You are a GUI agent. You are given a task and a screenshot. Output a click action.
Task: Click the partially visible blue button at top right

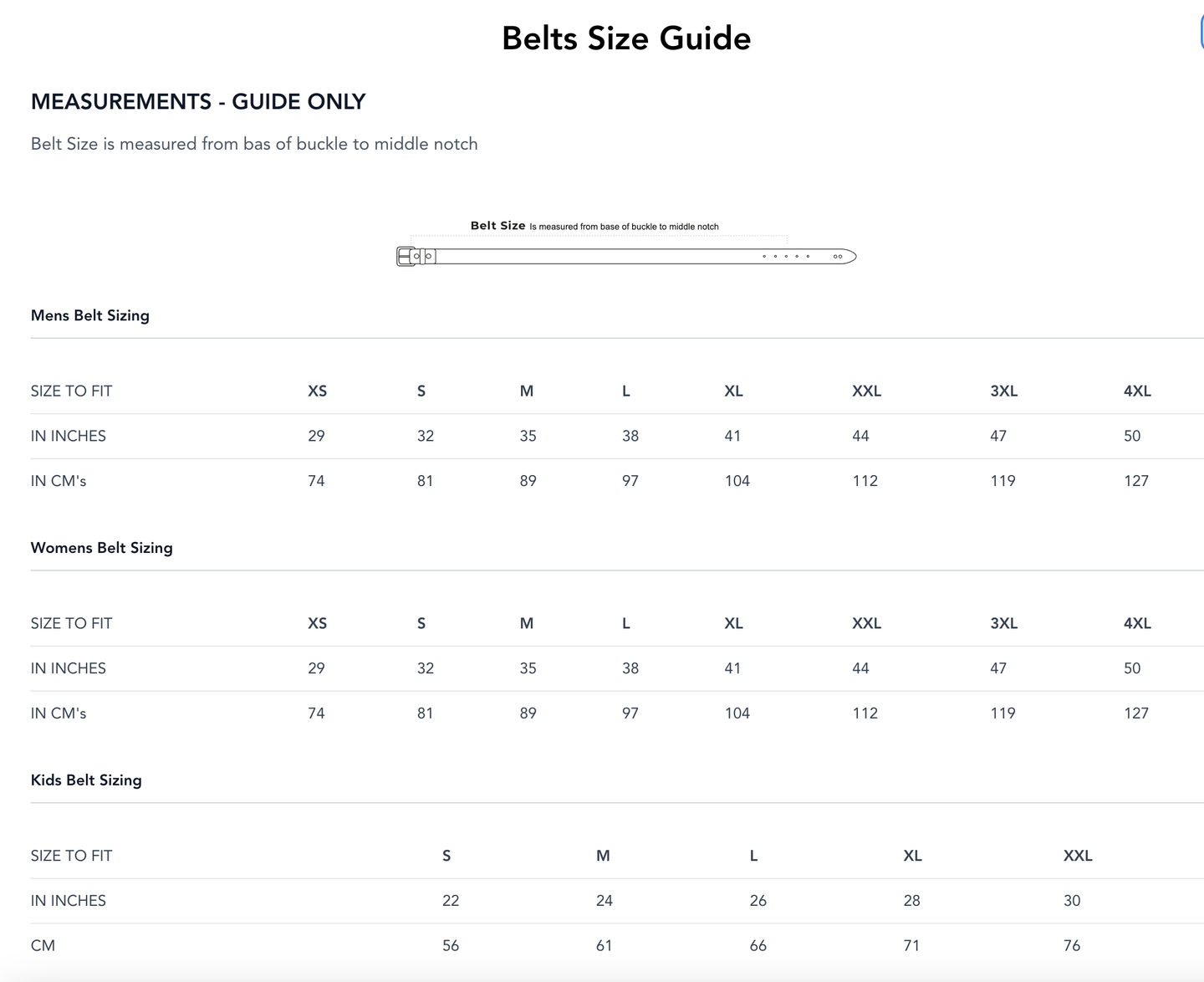click(x=1201, y=33)
